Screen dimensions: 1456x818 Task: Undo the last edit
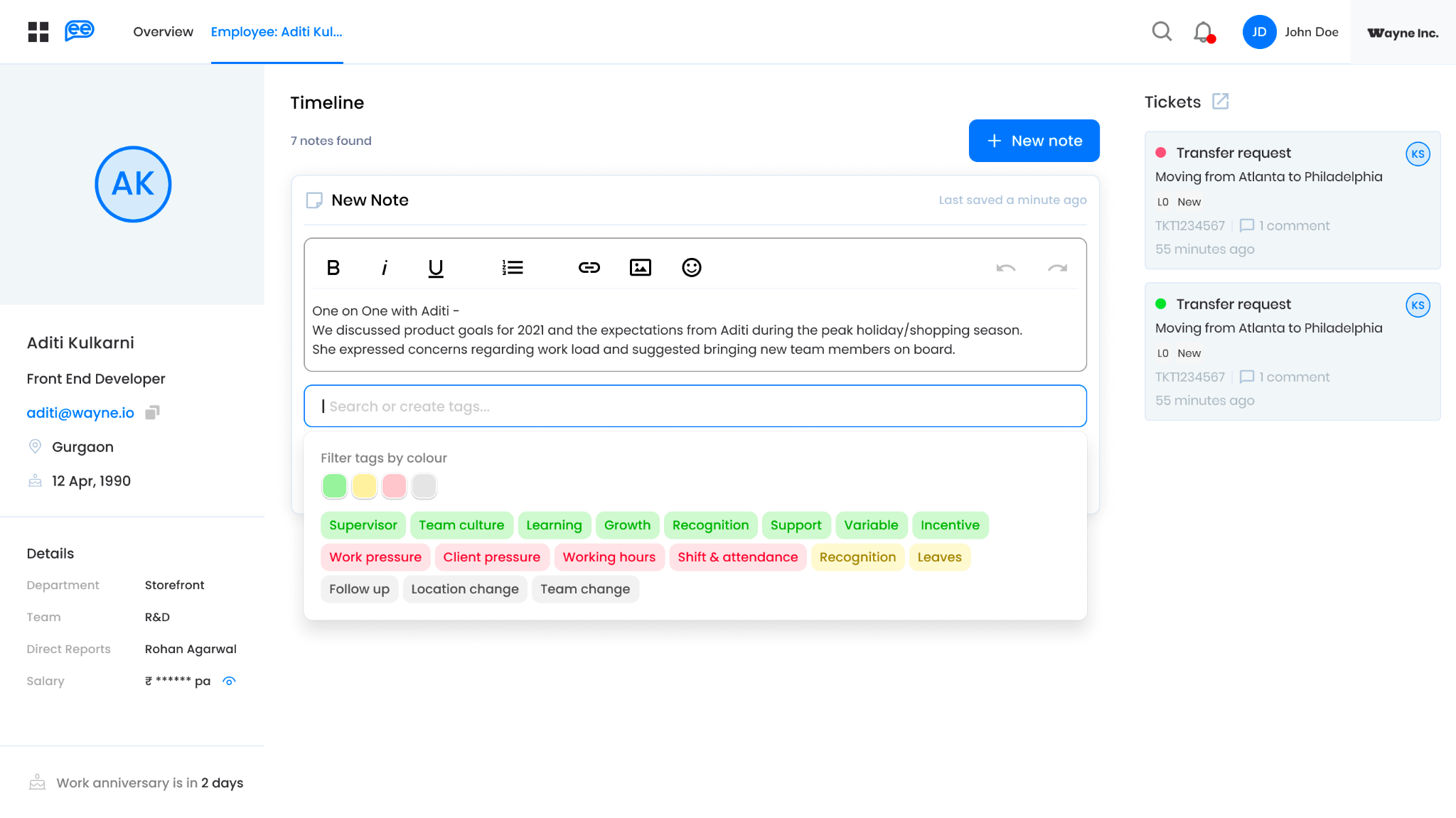pos(1006,268)
